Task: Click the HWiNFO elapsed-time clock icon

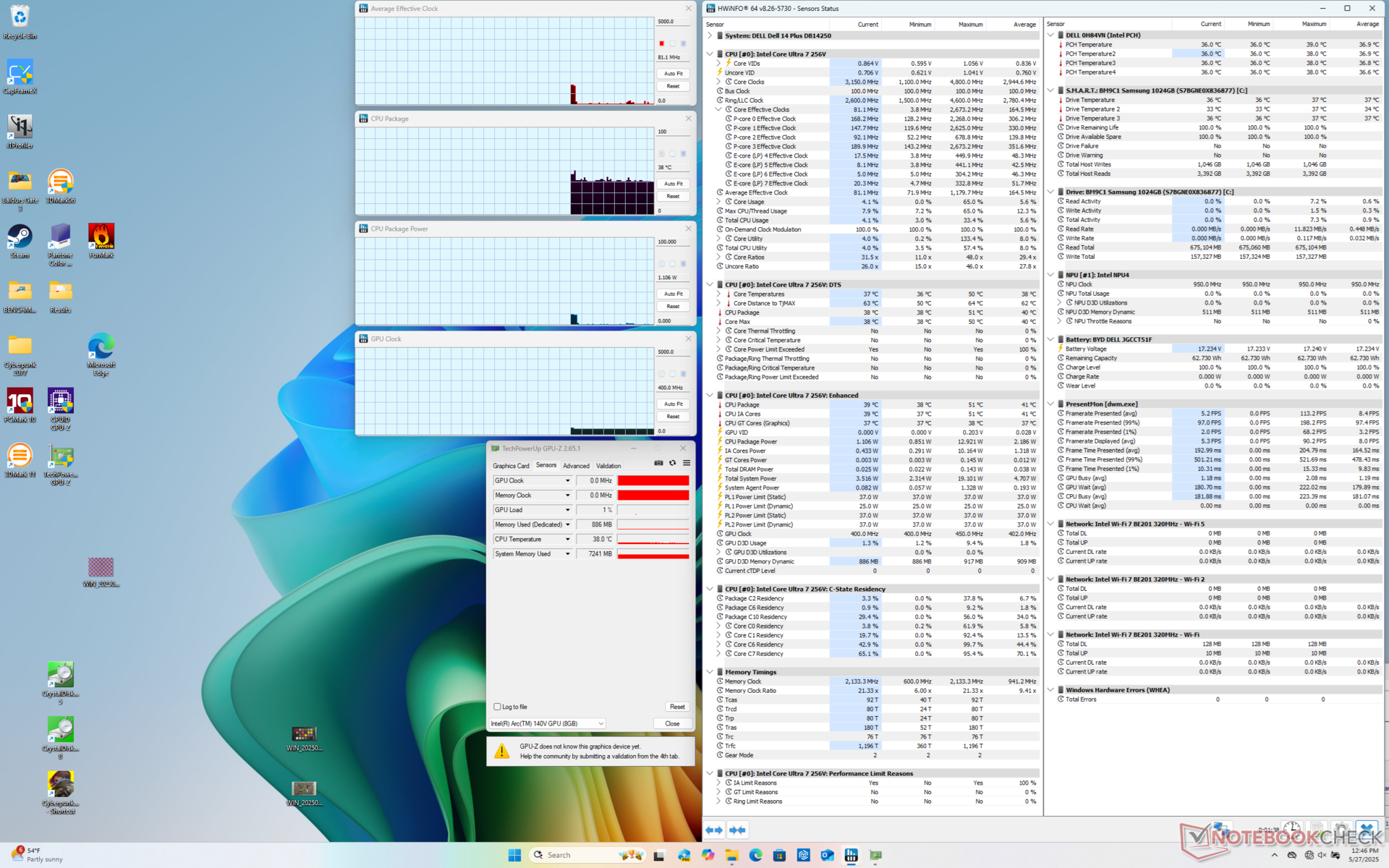Action: click(x=1292, y=830)
